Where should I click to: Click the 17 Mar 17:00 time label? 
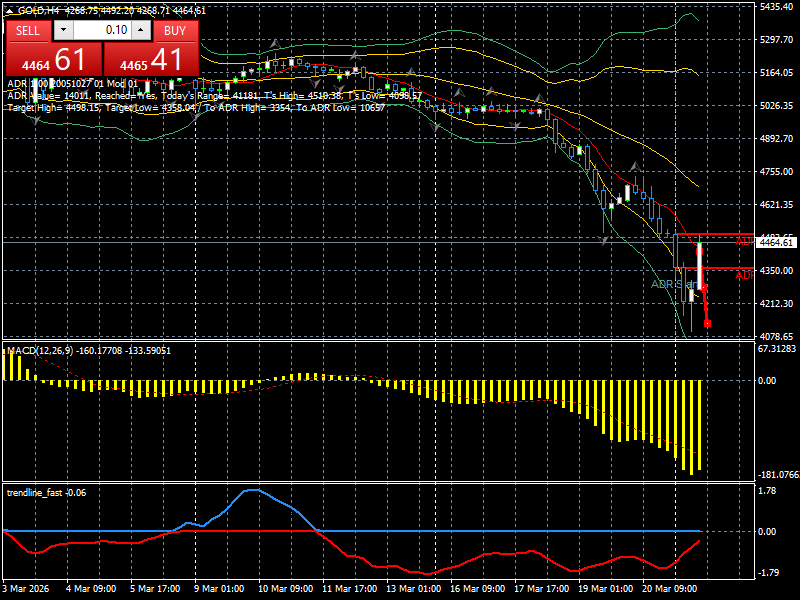point(542,588)
